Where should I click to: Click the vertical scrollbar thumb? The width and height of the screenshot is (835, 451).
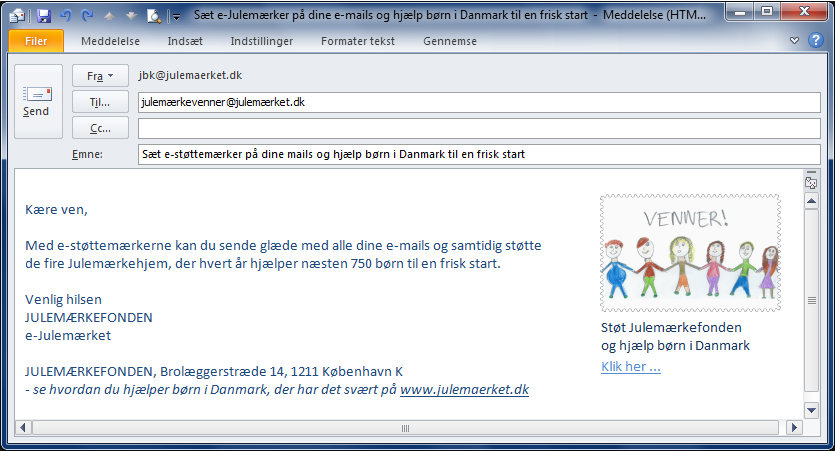pyautogui.click(x=811, y=300)
